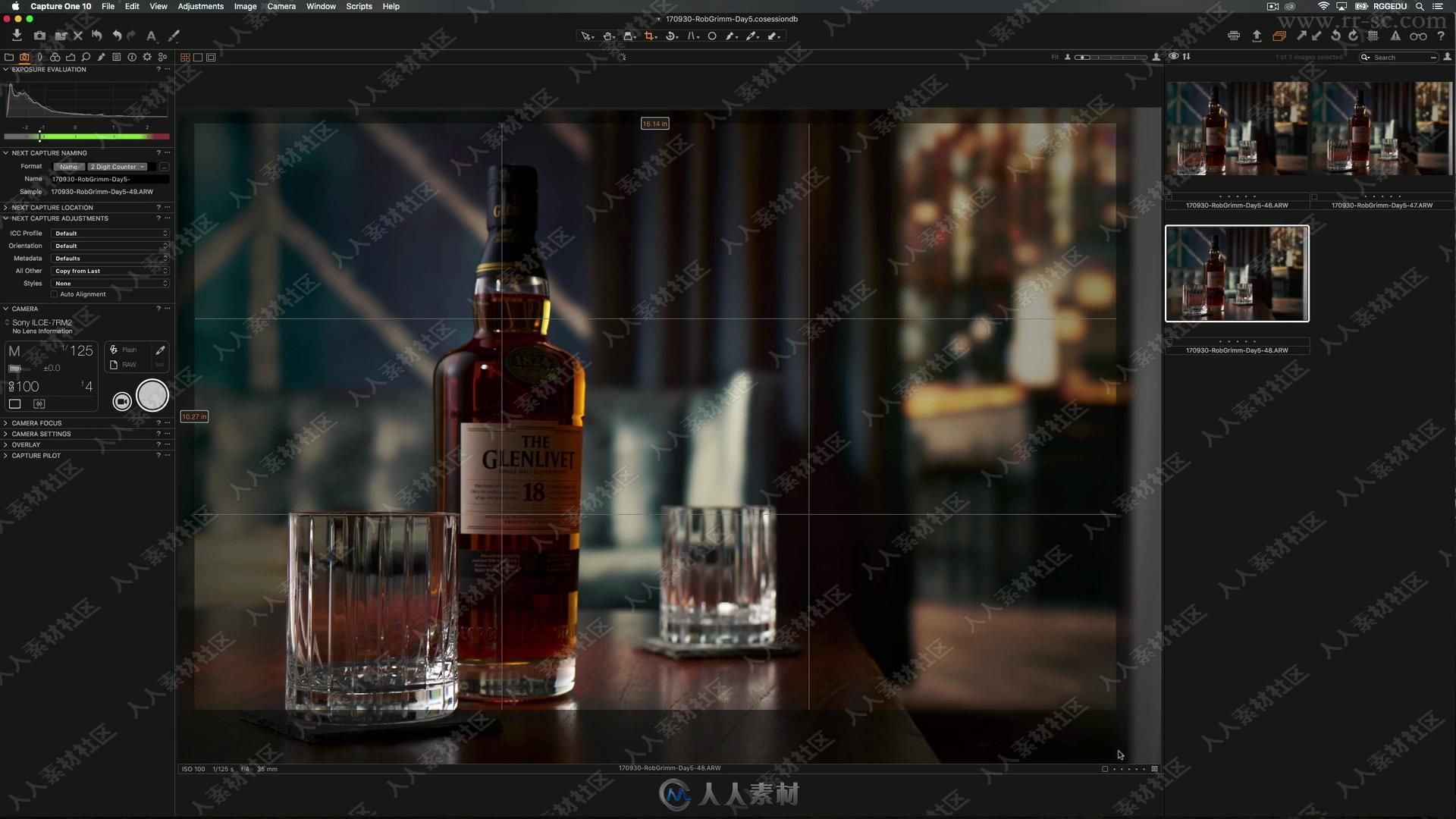Click the browser Search field

(x=1398, y=58)
